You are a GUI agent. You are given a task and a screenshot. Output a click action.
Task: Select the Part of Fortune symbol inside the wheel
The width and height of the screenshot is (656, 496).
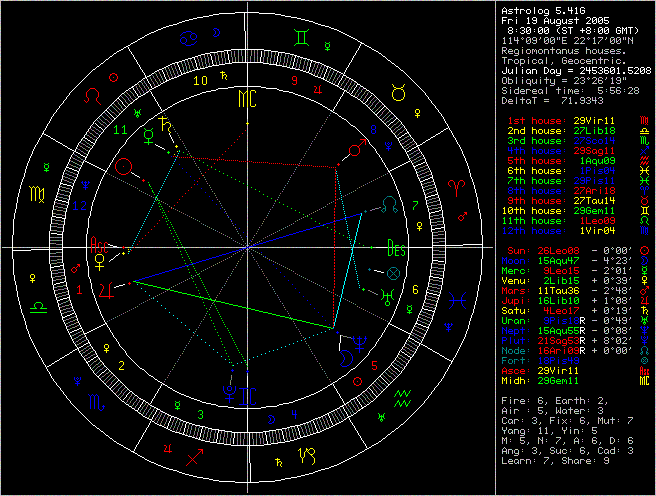pos(392,272)
